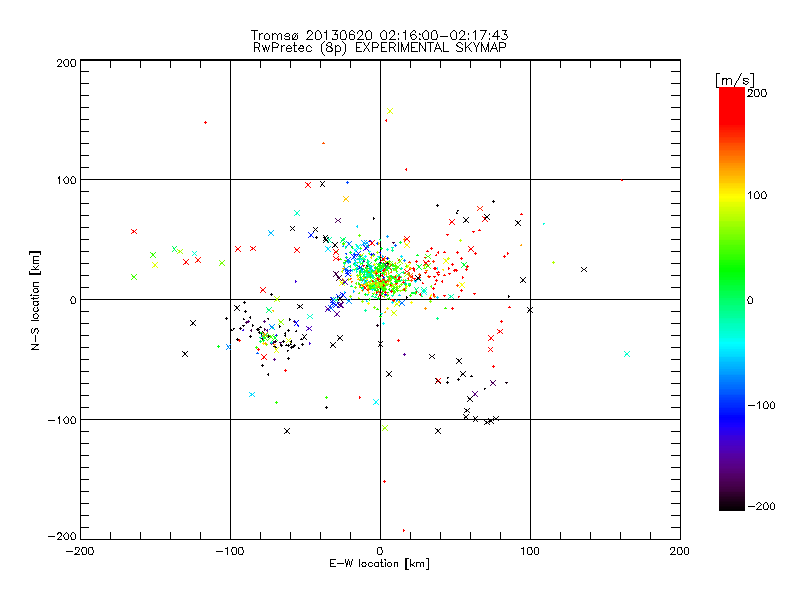The height and width of the screenshot is (600, 800).
Task: Click the colorbar '100' tick label
Action: click(x=757, y=195)
